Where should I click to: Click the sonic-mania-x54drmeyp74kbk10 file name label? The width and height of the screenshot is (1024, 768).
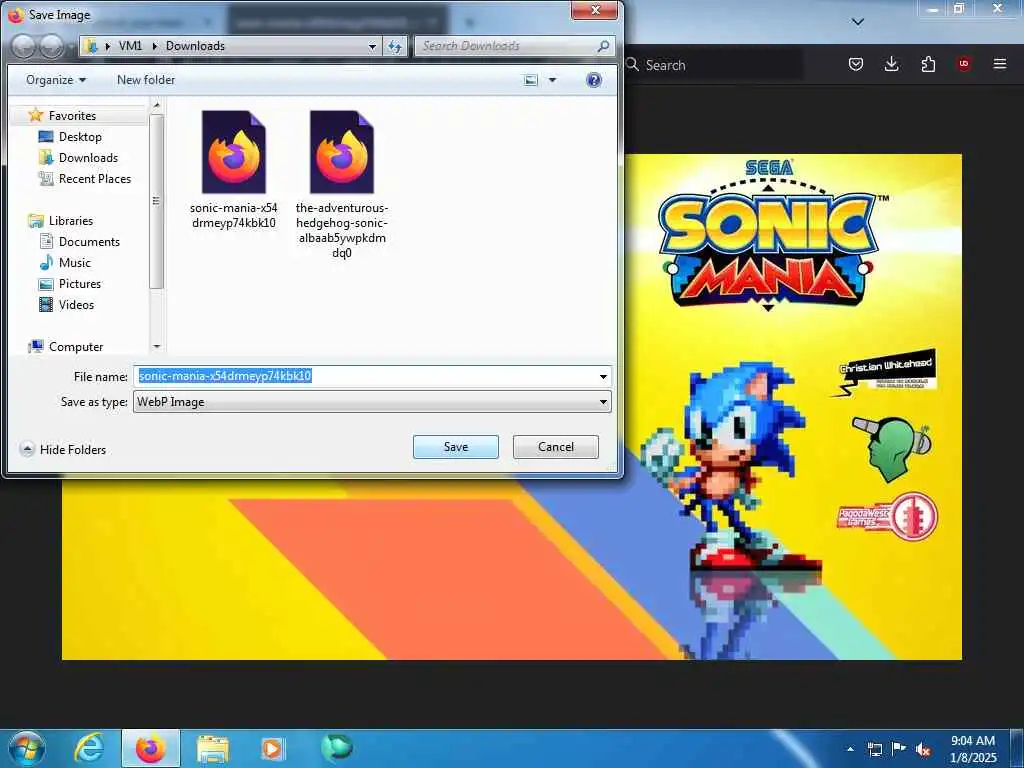click(234, 216)
